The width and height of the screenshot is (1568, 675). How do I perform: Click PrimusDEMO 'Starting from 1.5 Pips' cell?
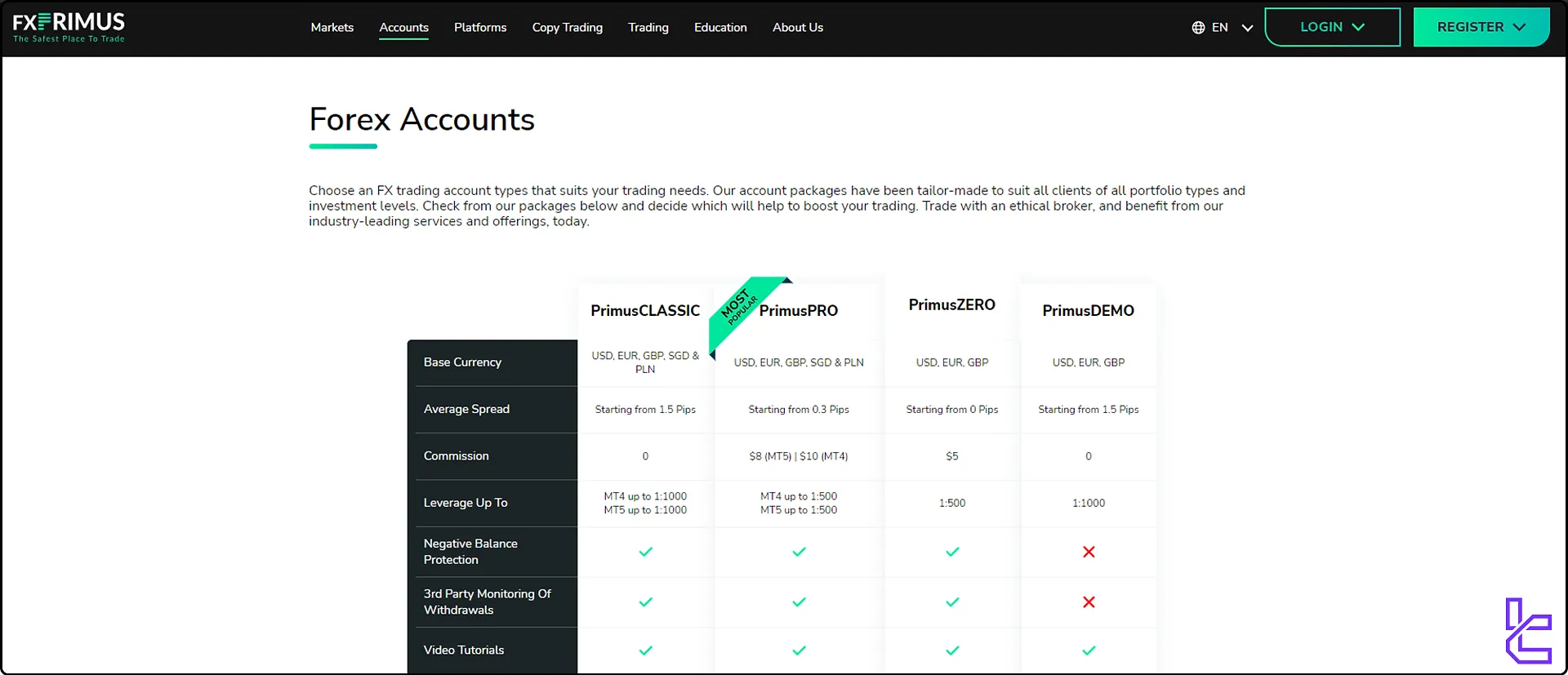pos(1089,410)
